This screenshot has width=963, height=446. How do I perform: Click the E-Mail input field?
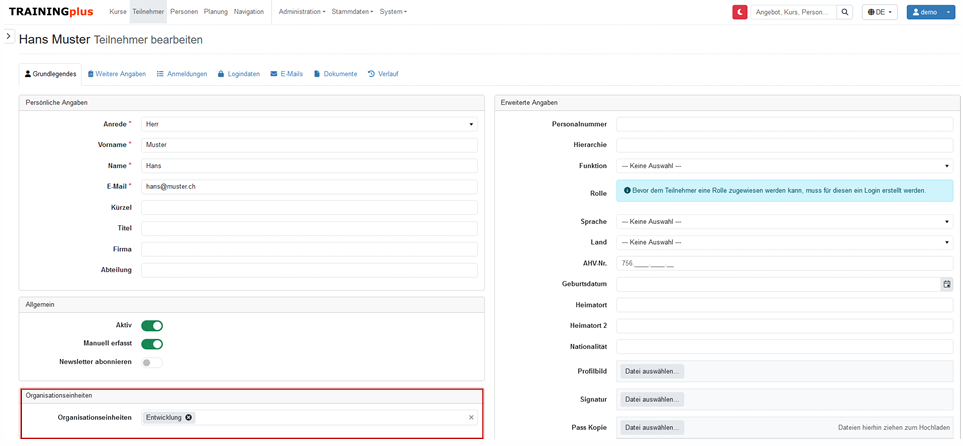[x=310, y=187]
